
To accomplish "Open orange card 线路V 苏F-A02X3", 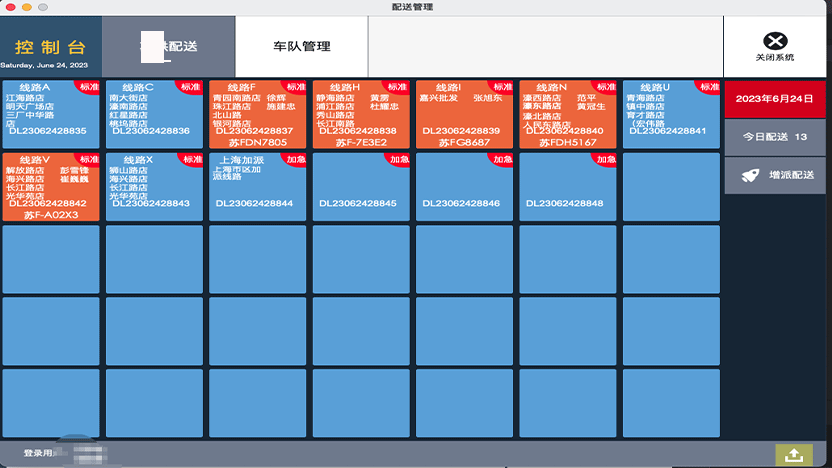I will point(51,187).
